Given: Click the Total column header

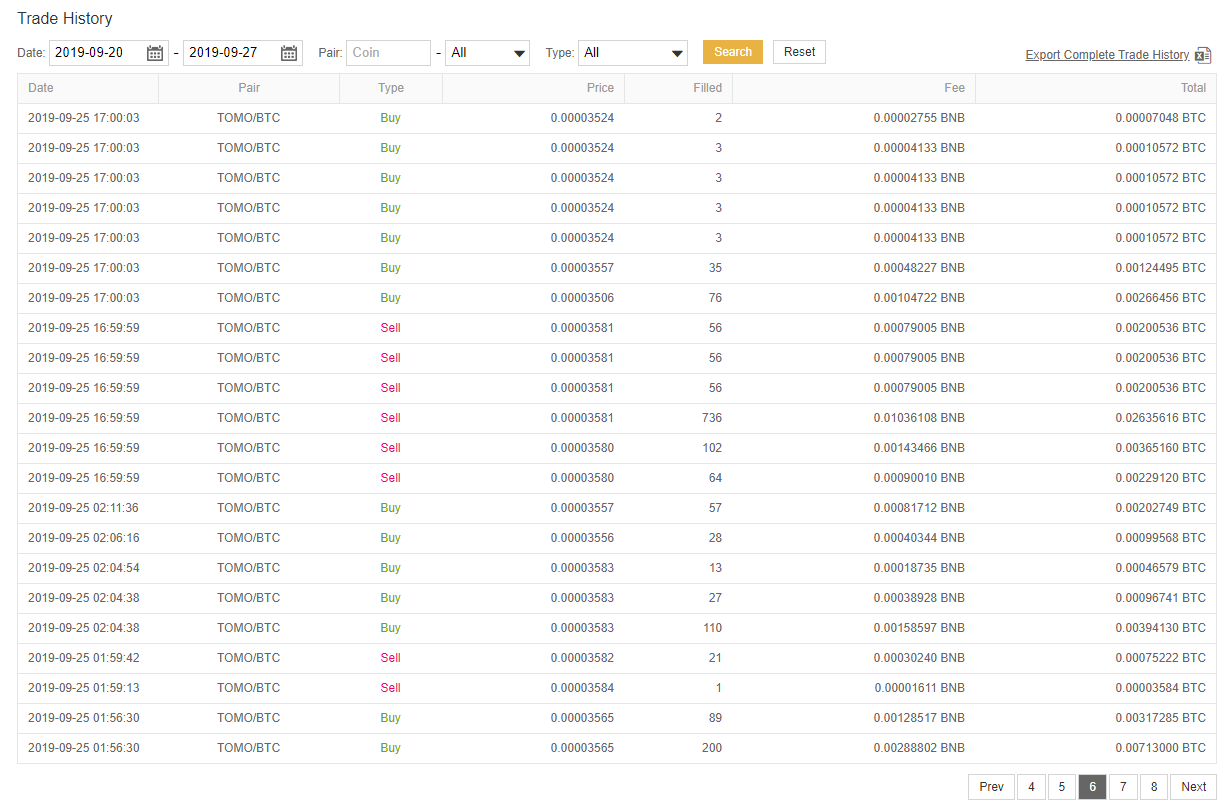Looking at the screenshot, I should pos(1096,88).
